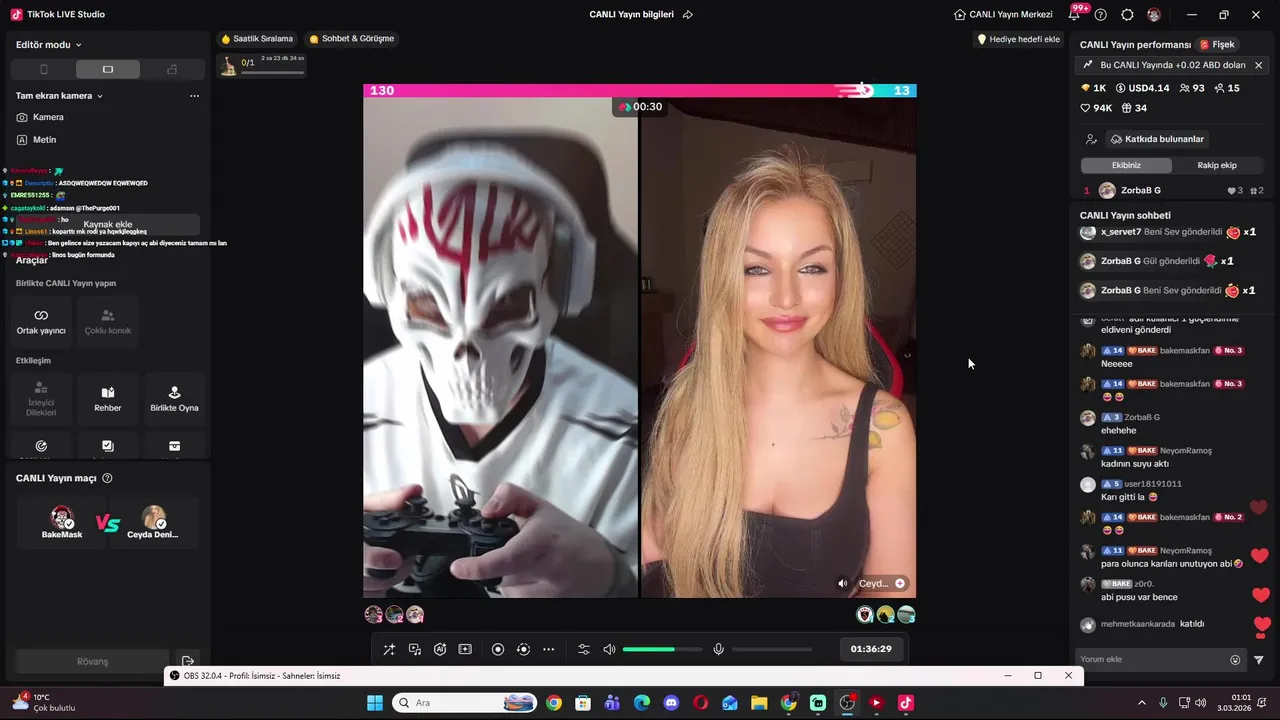
Task: Start recording with the record button
Action: coord(498,649)
